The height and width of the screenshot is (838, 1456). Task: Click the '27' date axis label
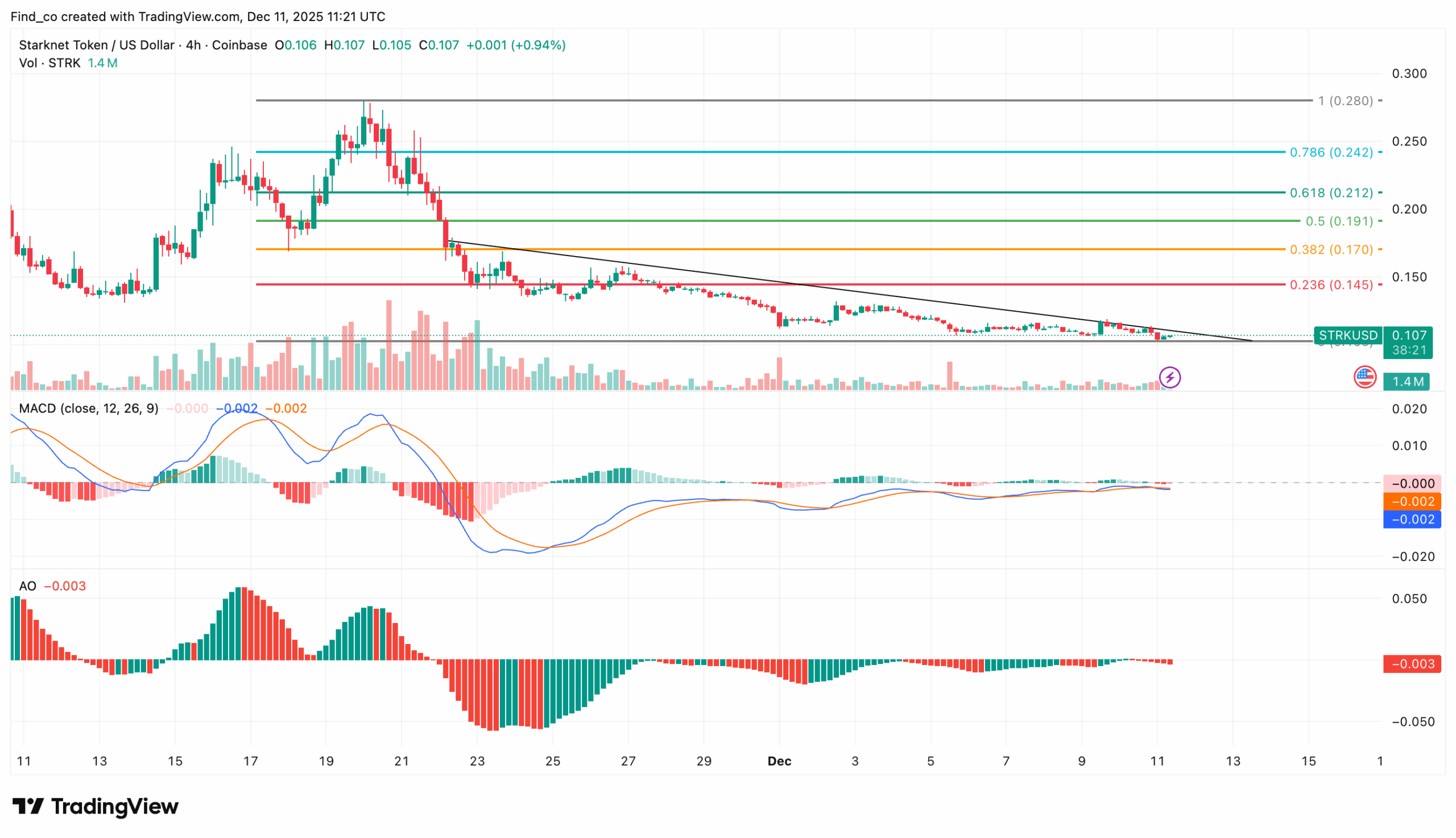[x=628, y=761]
